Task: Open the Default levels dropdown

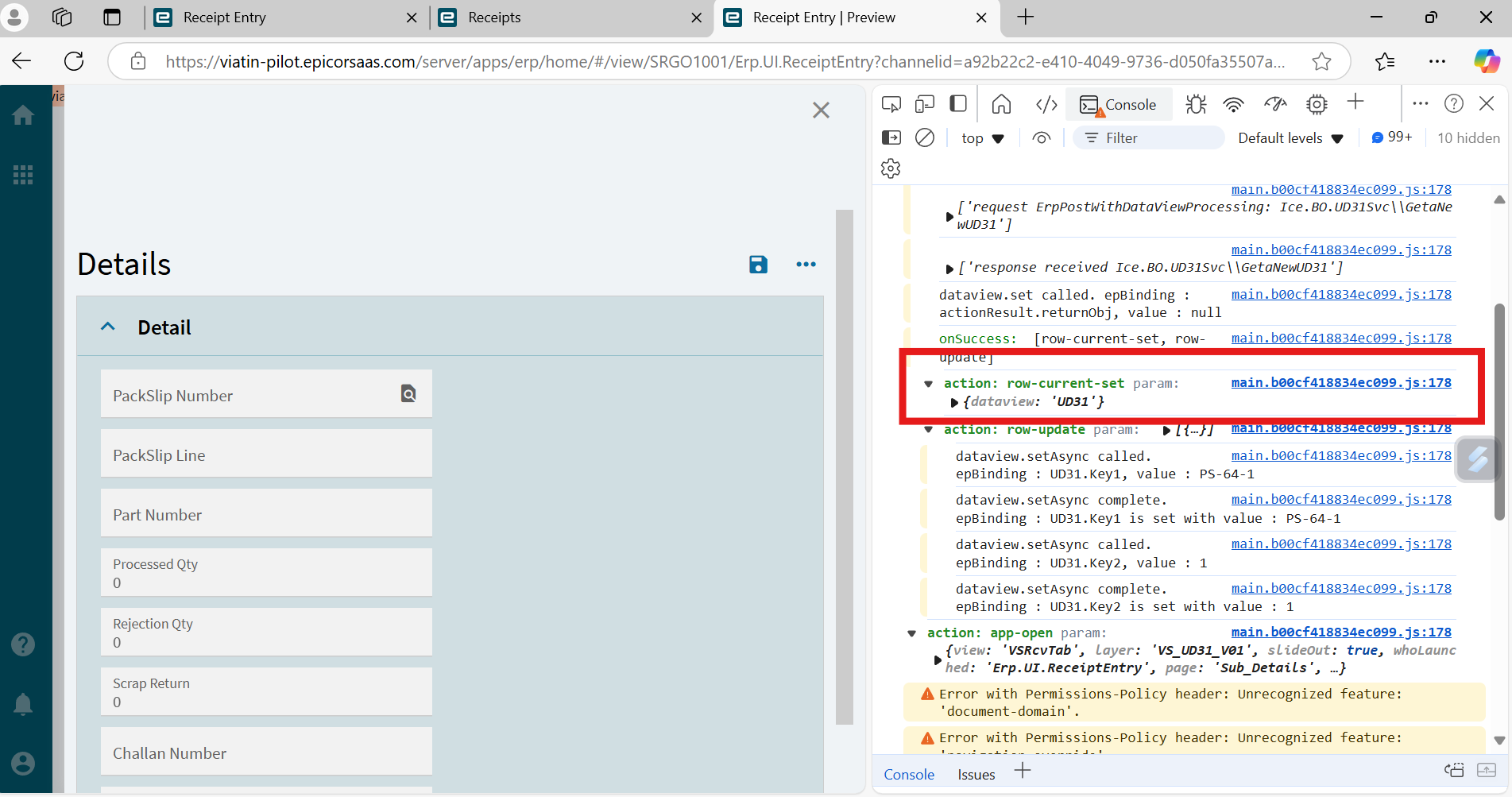Action: coord(1290,138)
